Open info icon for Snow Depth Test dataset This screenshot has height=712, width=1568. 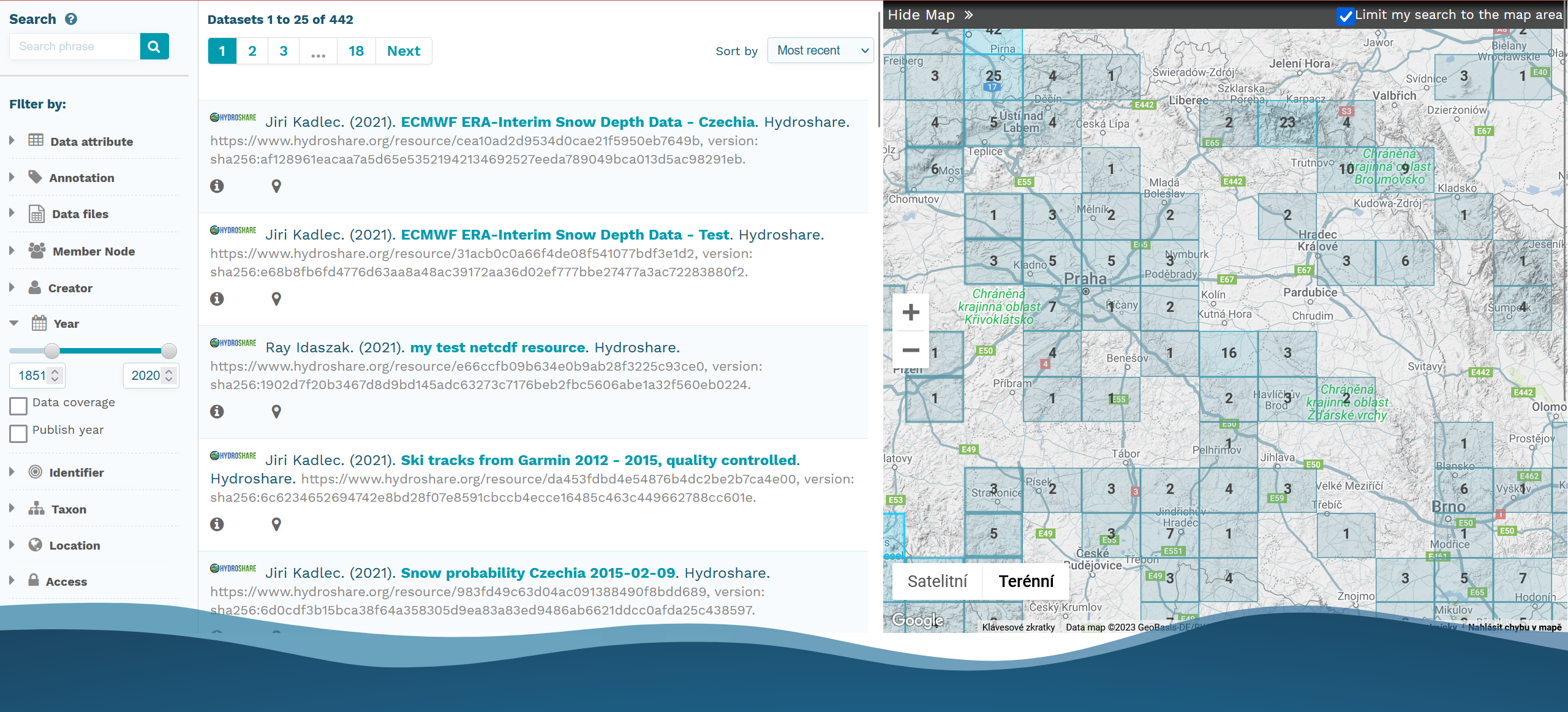click(217, 298)
